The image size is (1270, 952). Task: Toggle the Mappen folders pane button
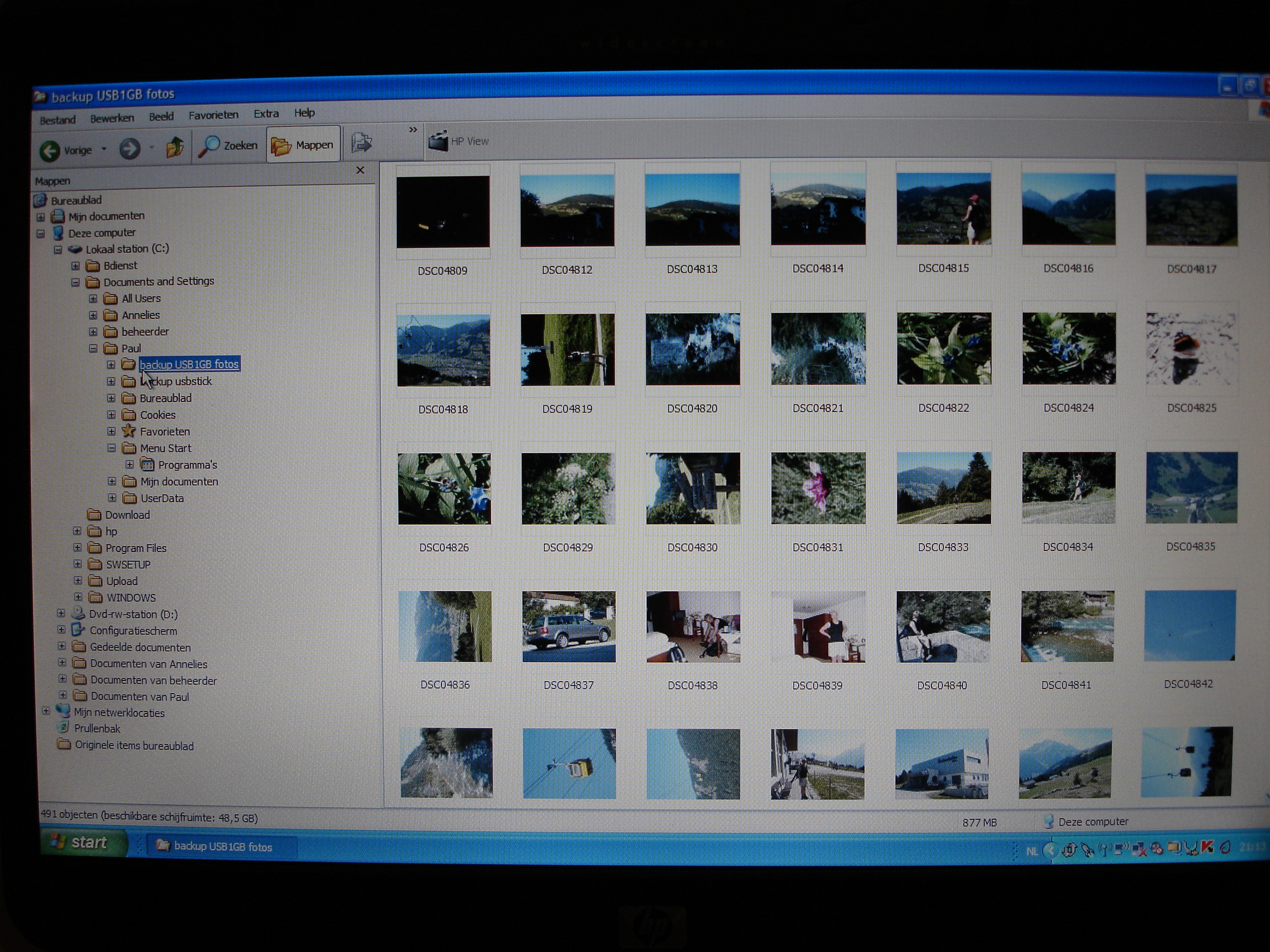(303, 145)
